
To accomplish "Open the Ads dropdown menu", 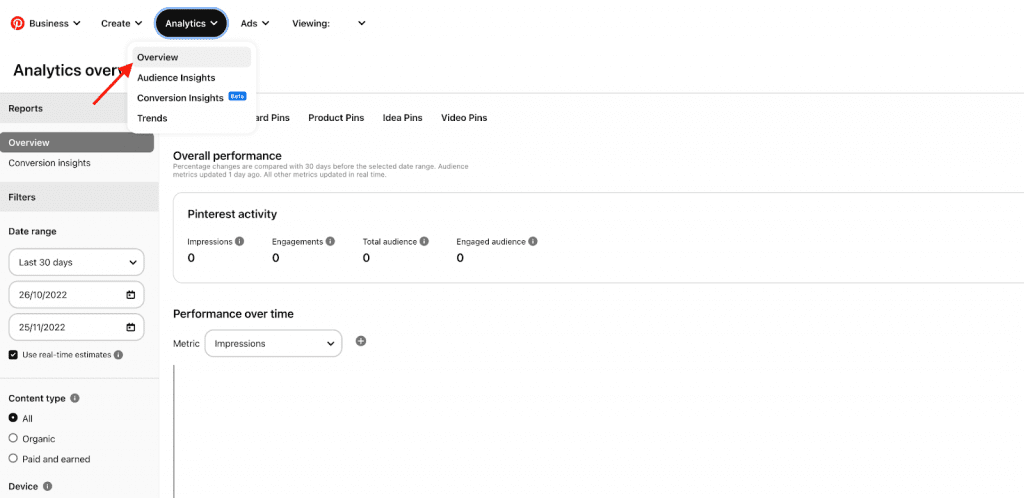I will tap(255, 23).
